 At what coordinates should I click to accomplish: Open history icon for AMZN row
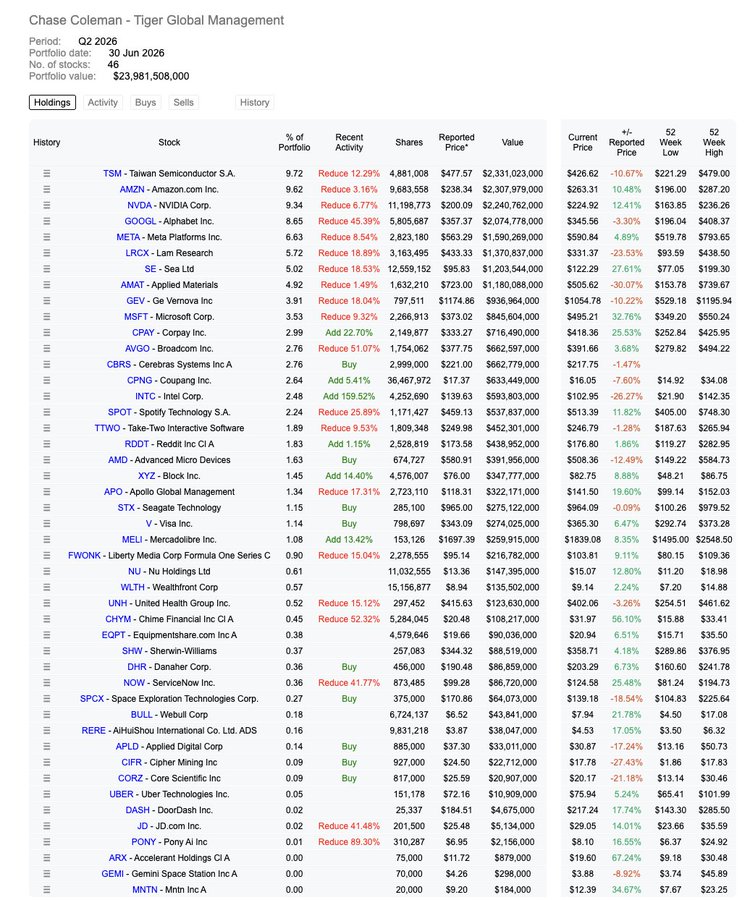coord(46,189)
